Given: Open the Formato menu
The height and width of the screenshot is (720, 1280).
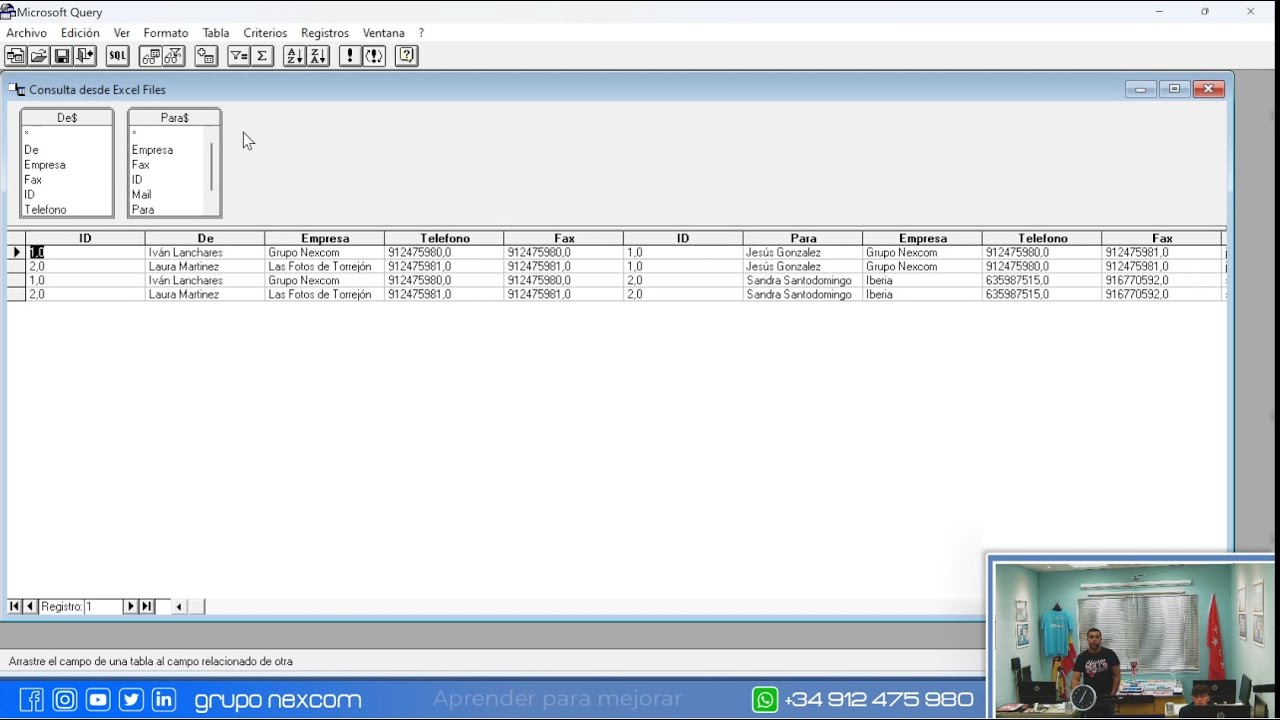Looking at the screenshot, I should pos(166,33).
